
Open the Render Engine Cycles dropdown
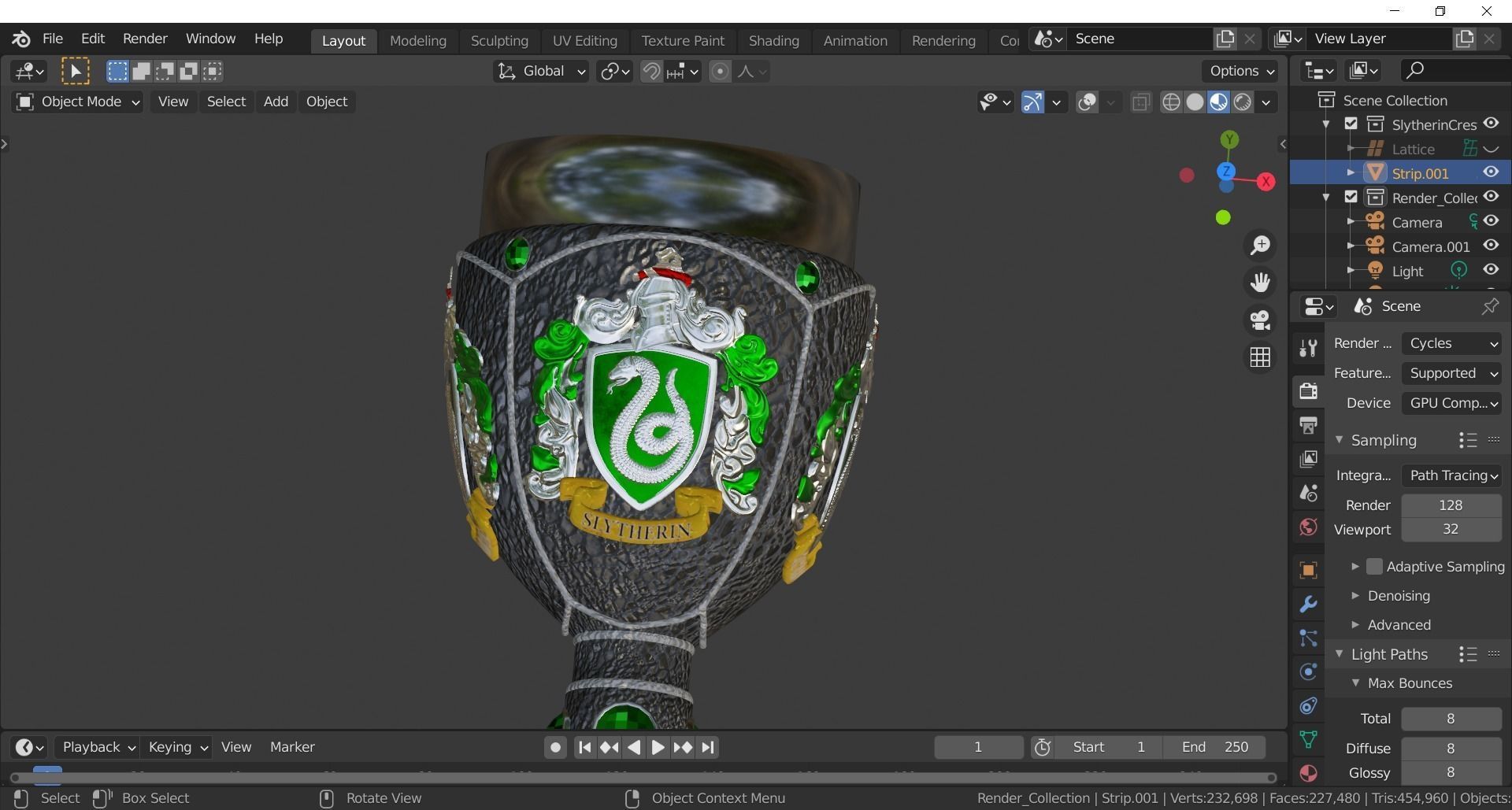point(1451,344)
